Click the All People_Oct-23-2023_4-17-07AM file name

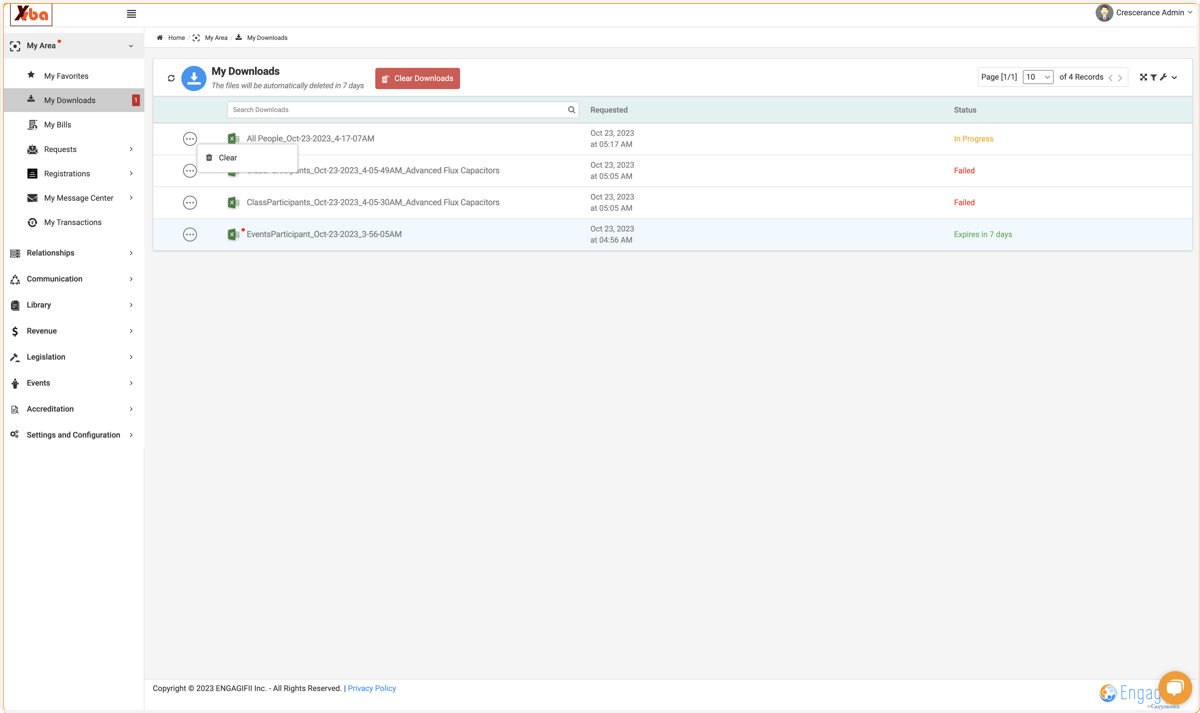[310, 139]
